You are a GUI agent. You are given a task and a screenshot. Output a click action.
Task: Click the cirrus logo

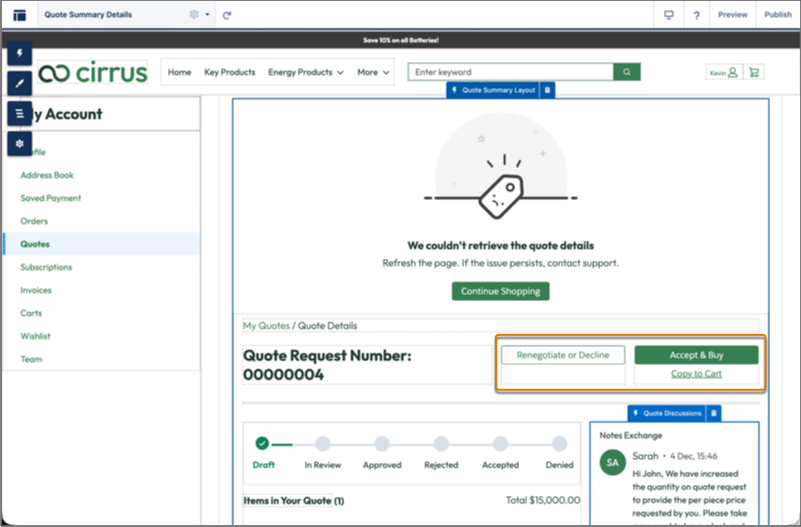[93, 72]
